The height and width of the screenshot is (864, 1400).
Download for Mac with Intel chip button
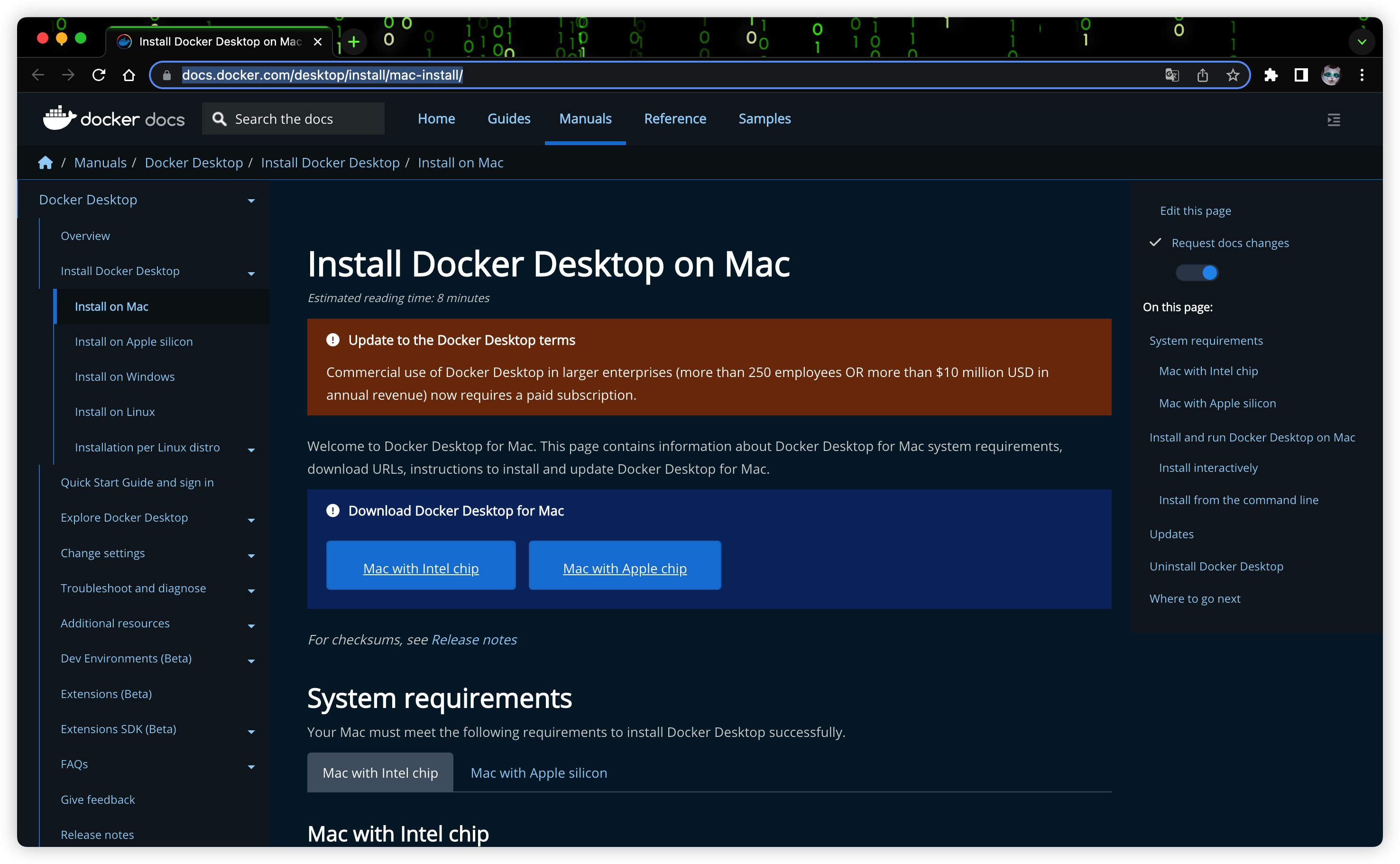coord(421,565)
